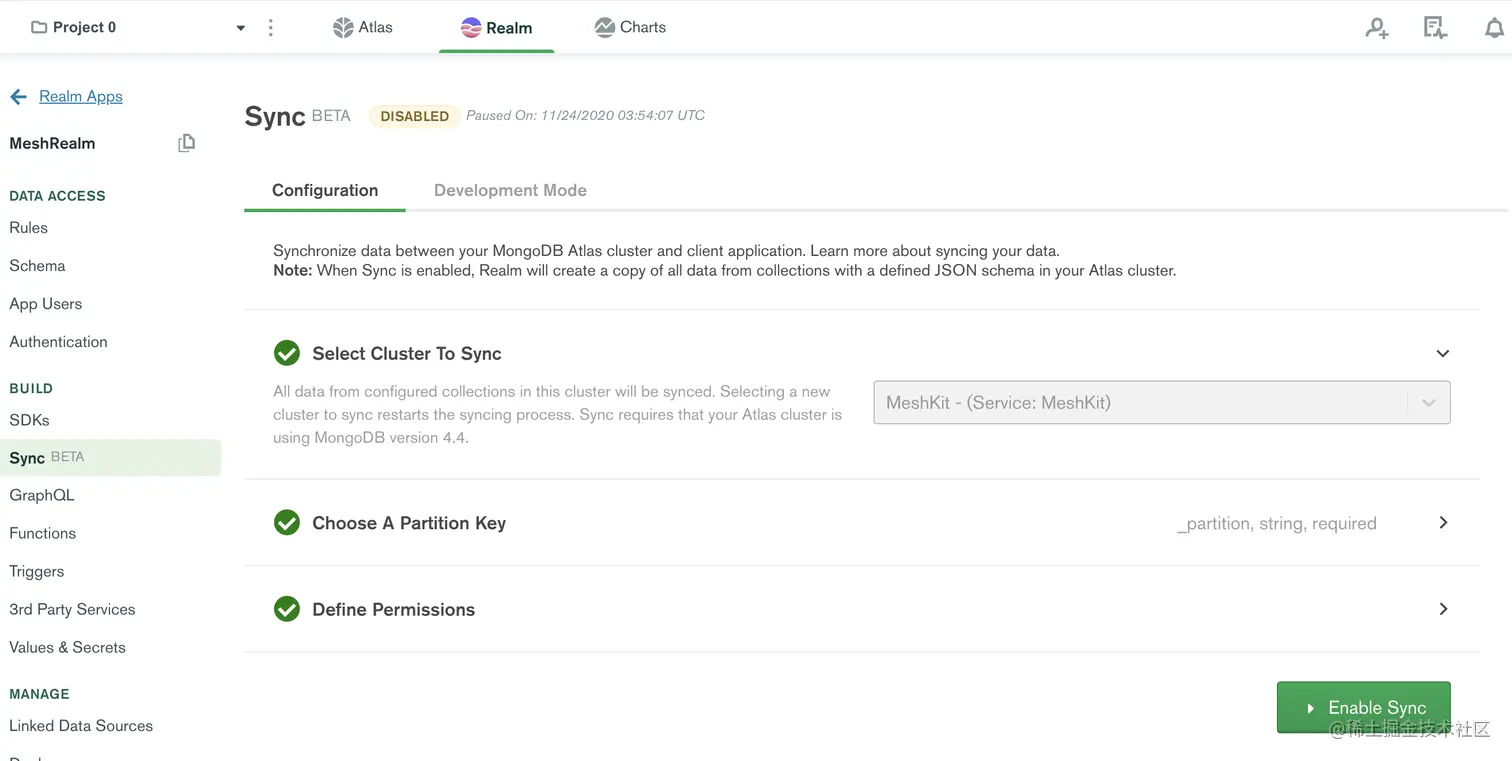Click the Project 0 name
The height and width of the screenshot is (761, 1512).
84,27
